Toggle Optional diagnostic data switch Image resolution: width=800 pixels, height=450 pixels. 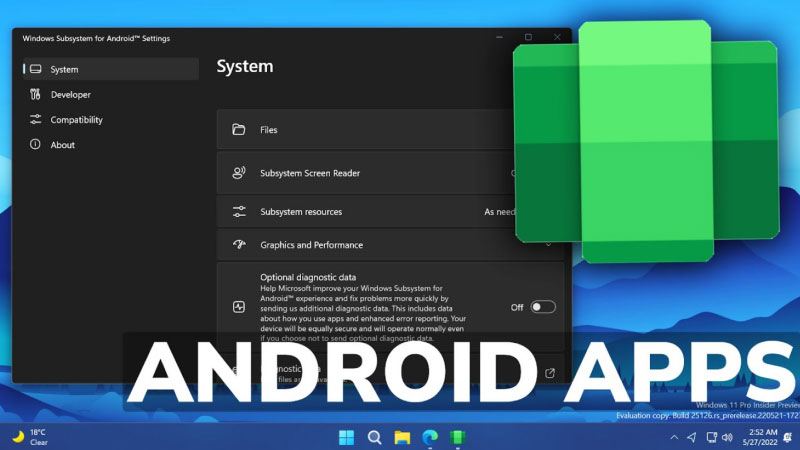click(543, 307)
